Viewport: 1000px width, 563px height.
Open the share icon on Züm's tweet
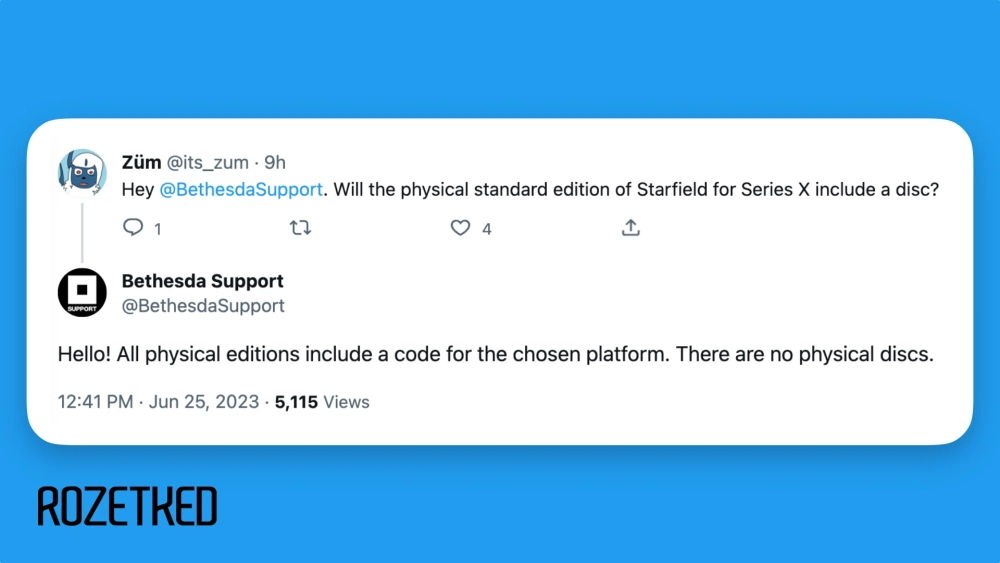click(x=630, y=228)
